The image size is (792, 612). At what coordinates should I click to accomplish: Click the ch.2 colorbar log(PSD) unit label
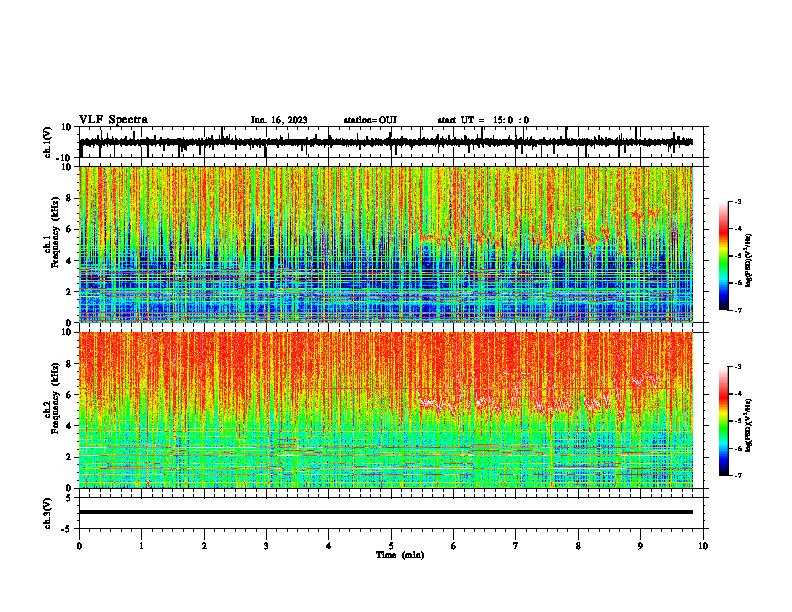point(748,425)
